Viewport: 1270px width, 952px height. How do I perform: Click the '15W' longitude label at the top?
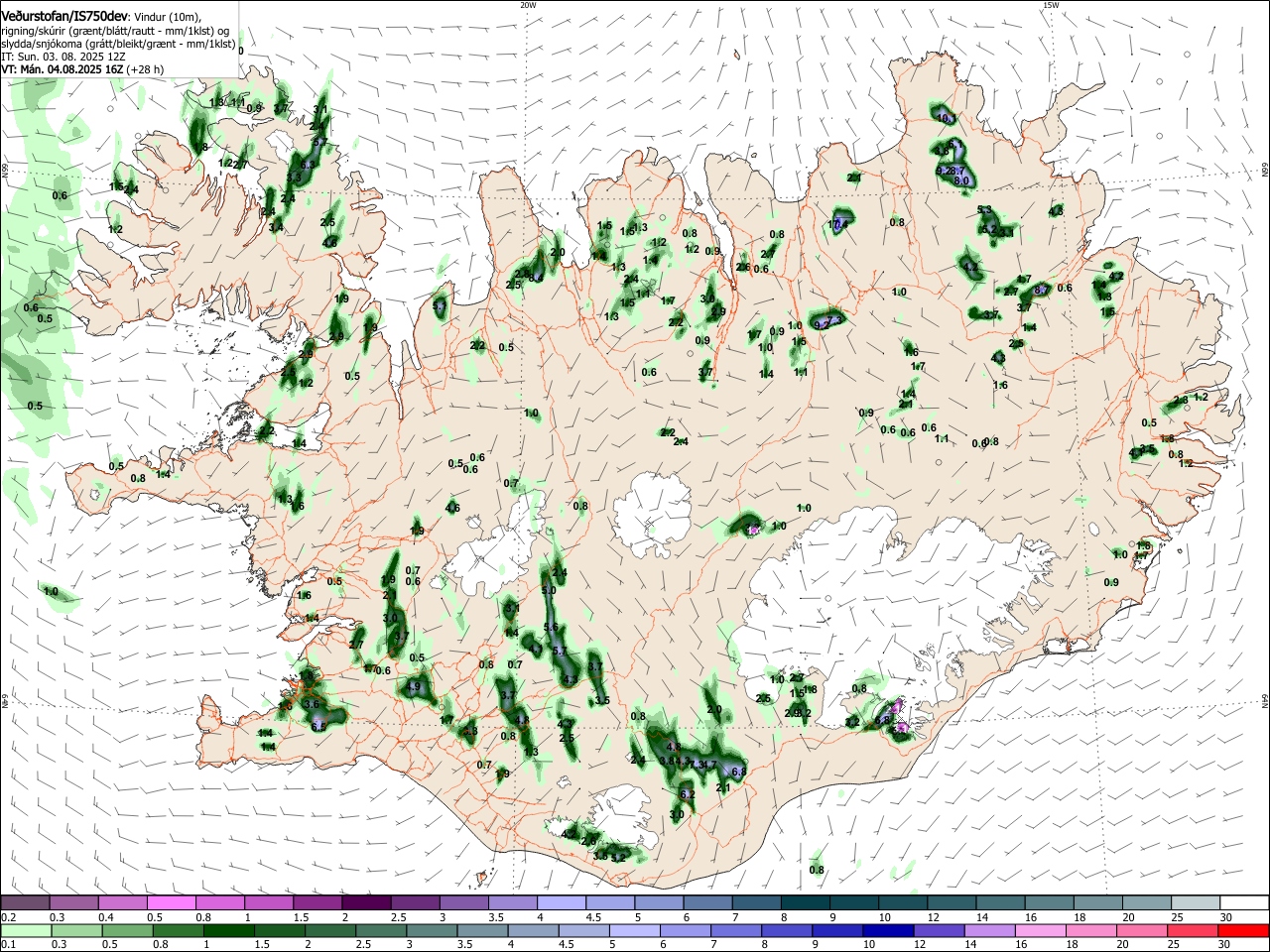1050,5
